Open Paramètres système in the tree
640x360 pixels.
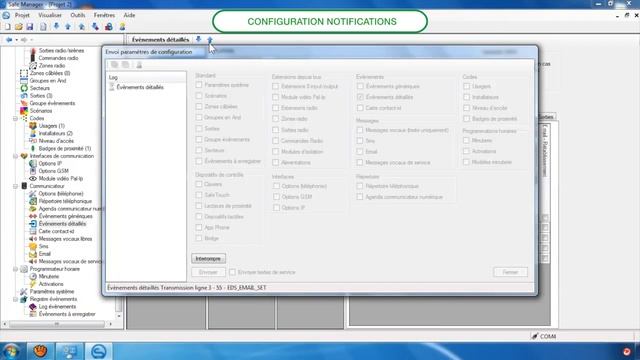pos(52,291)
